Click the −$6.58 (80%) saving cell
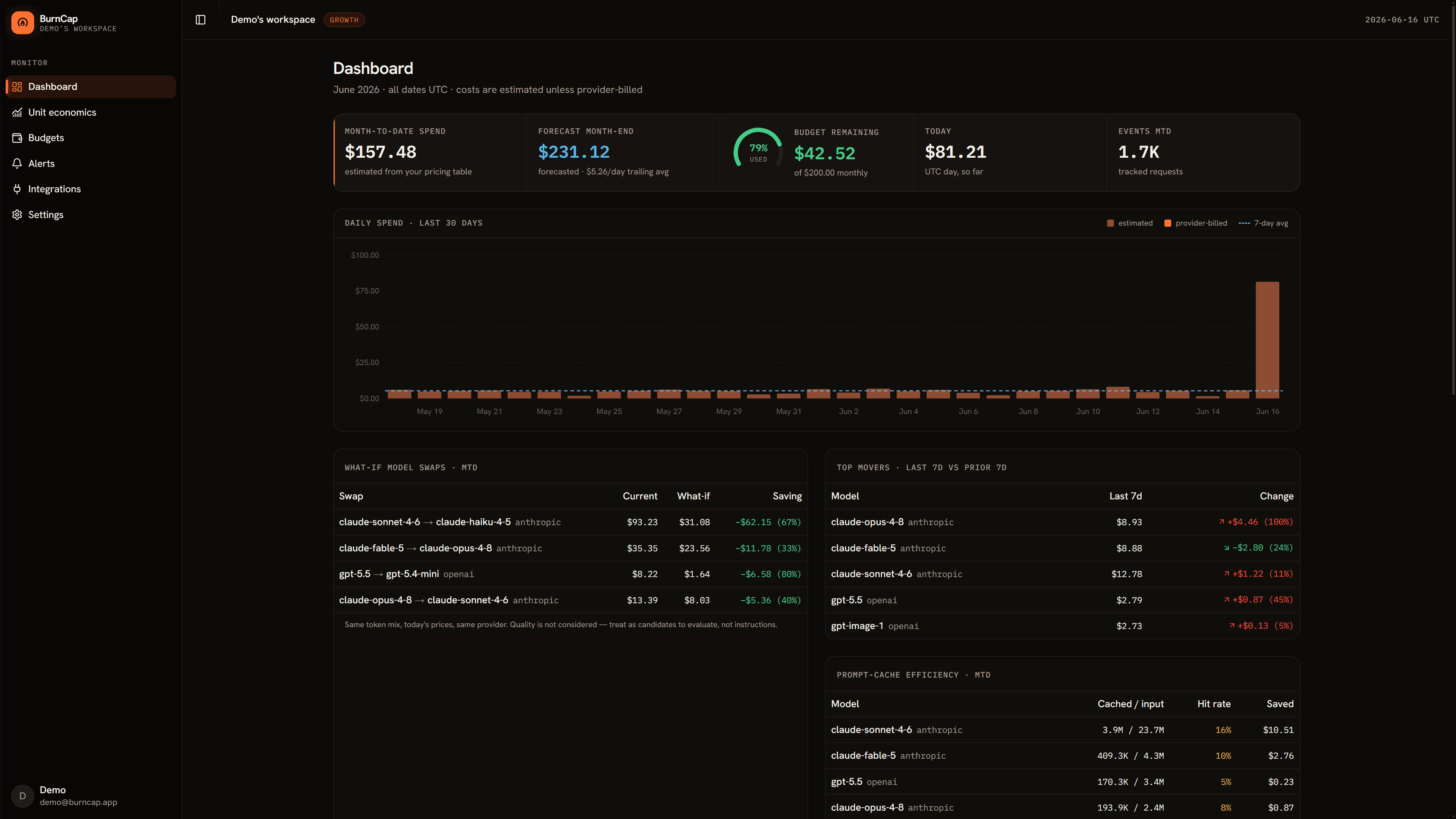Screen dimensions: 1456x819 pos(771,574)
